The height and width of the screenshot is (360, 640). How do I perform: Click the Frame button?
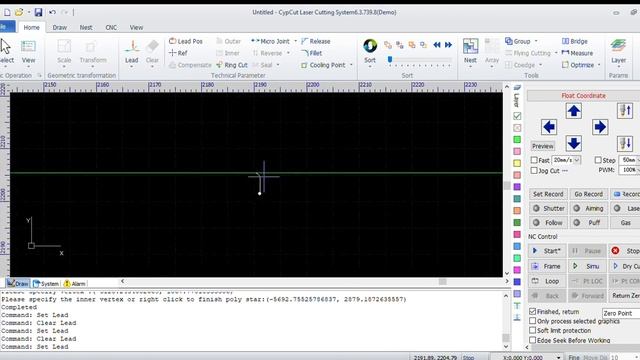(x=547, y=266)
